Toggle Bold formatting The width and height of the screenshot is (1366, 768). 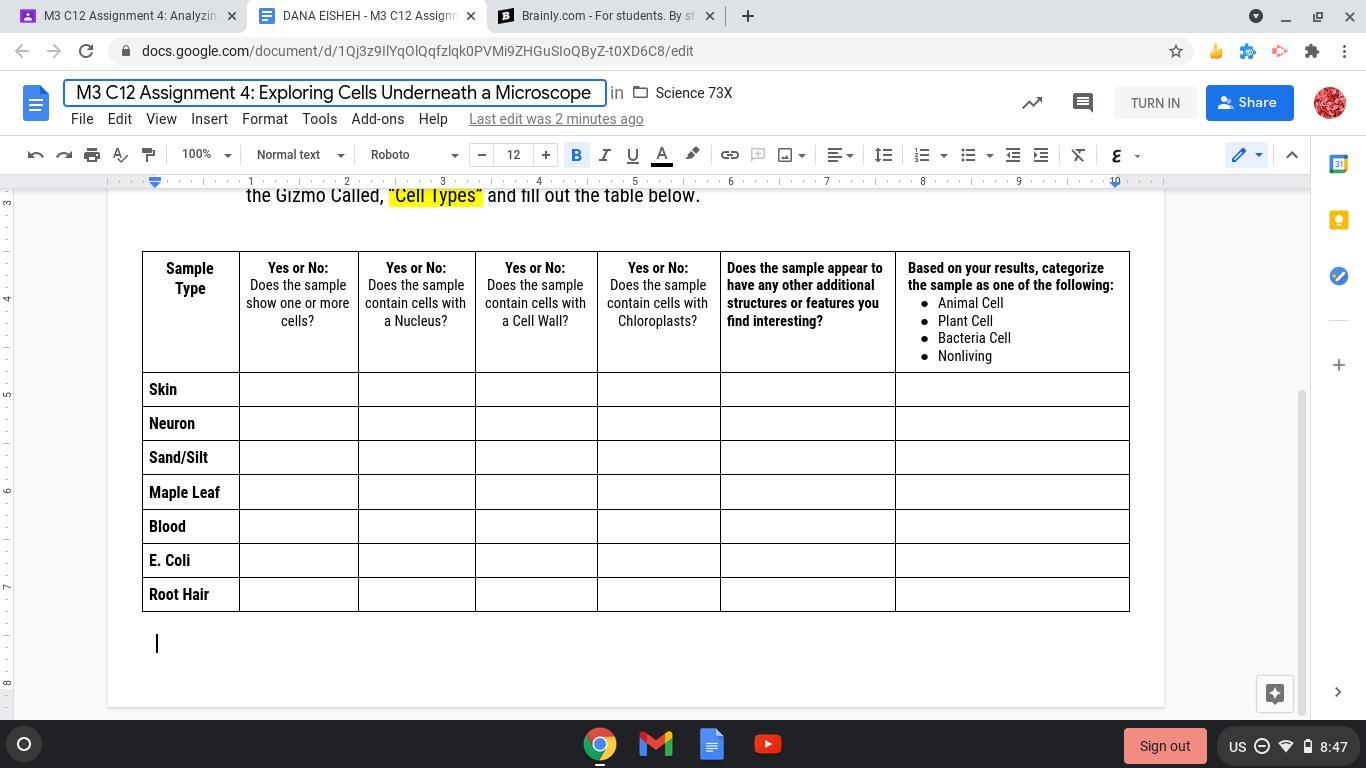click(x=576, y=155)
